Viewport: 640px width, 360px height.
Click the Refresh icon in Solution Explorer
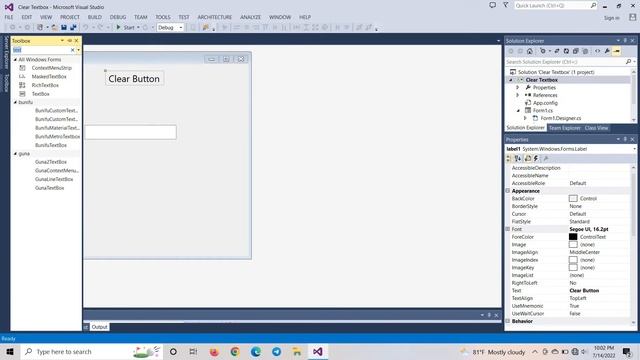point(566,51)
